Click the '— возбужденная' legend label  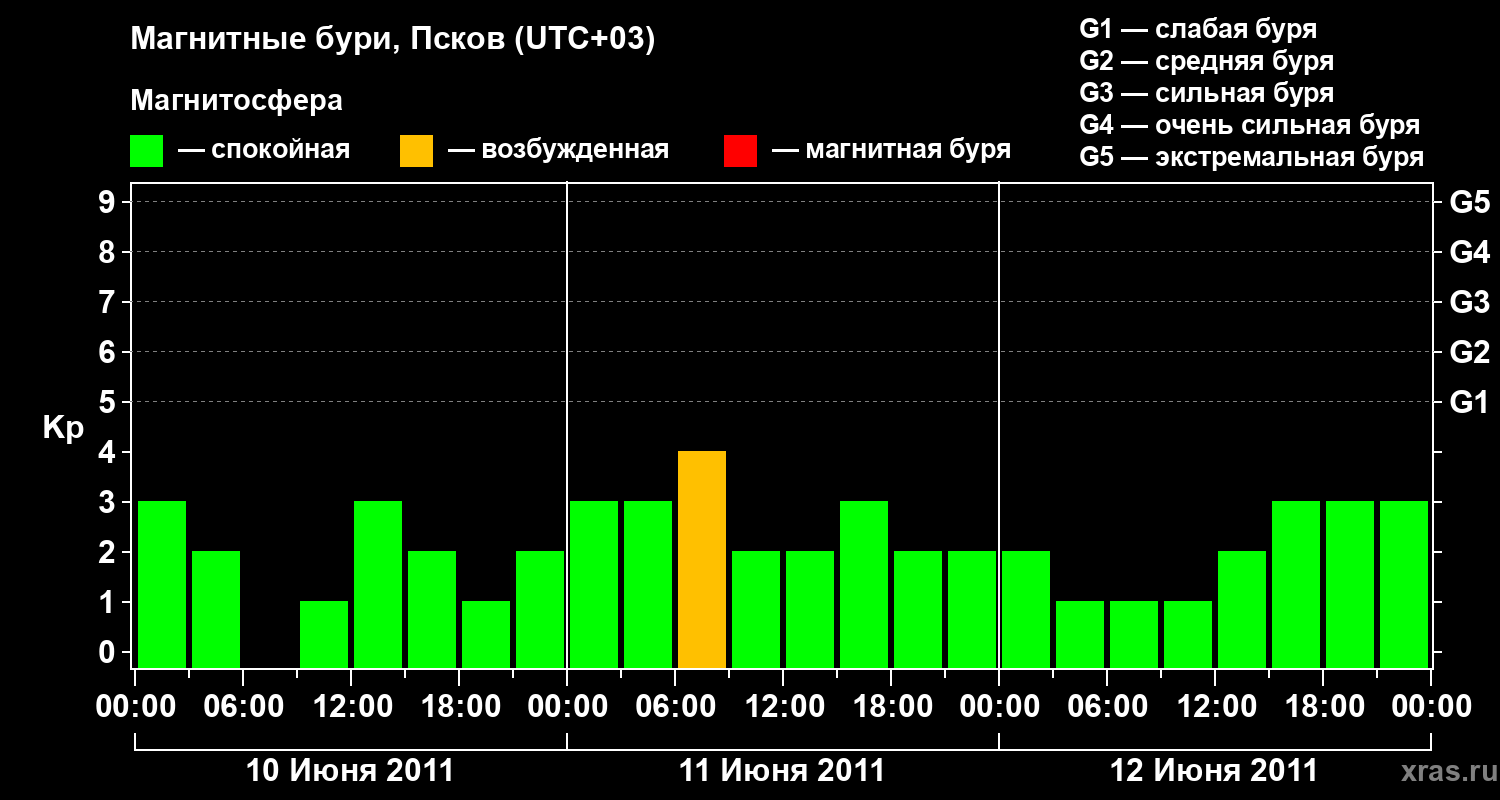click(558, 150)
